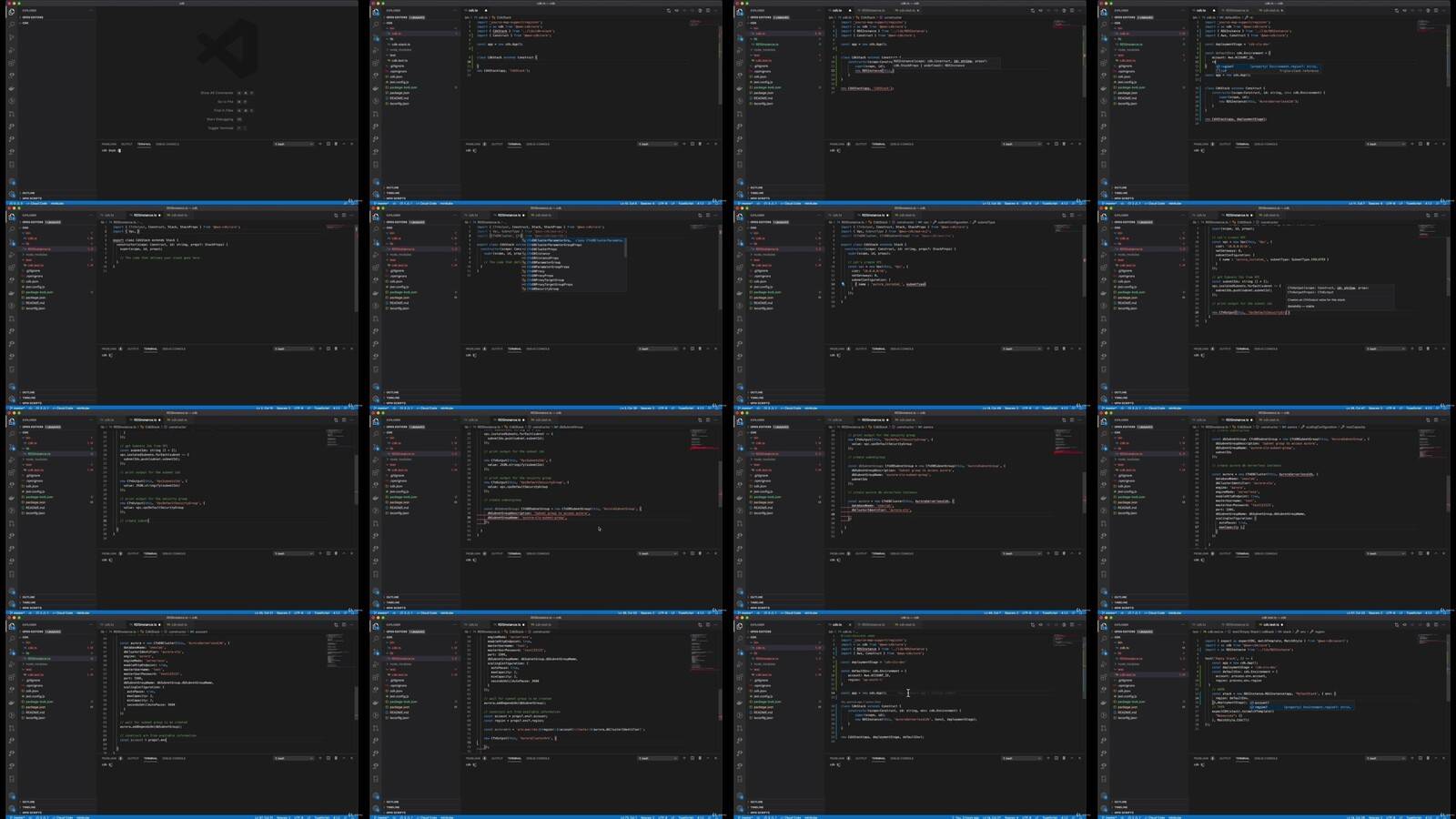Image resolution: width=1456 pixels, height=819 pixels.
Task: Open the first thumbnail in the bottom row
Action: coord(182,716)
